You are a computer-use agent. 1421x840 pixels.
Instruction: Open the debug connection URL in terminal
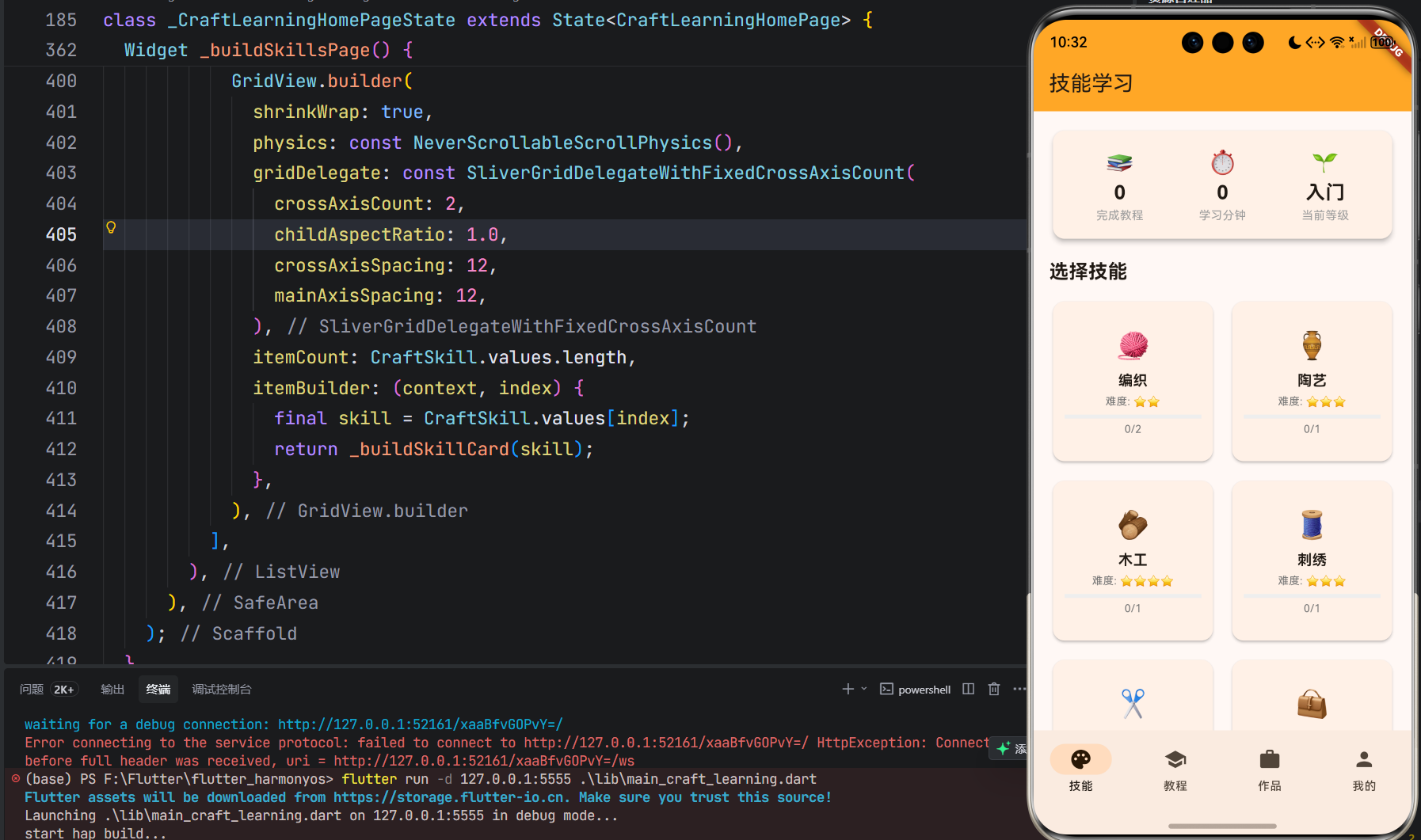coord(420,724)
